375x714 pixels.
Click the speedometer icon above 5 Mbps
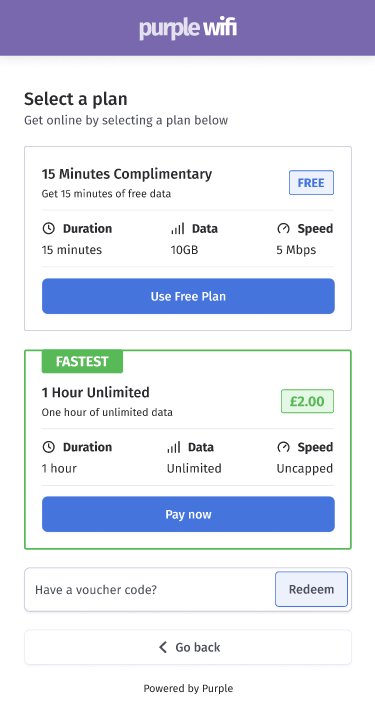[x=283, y=229]
